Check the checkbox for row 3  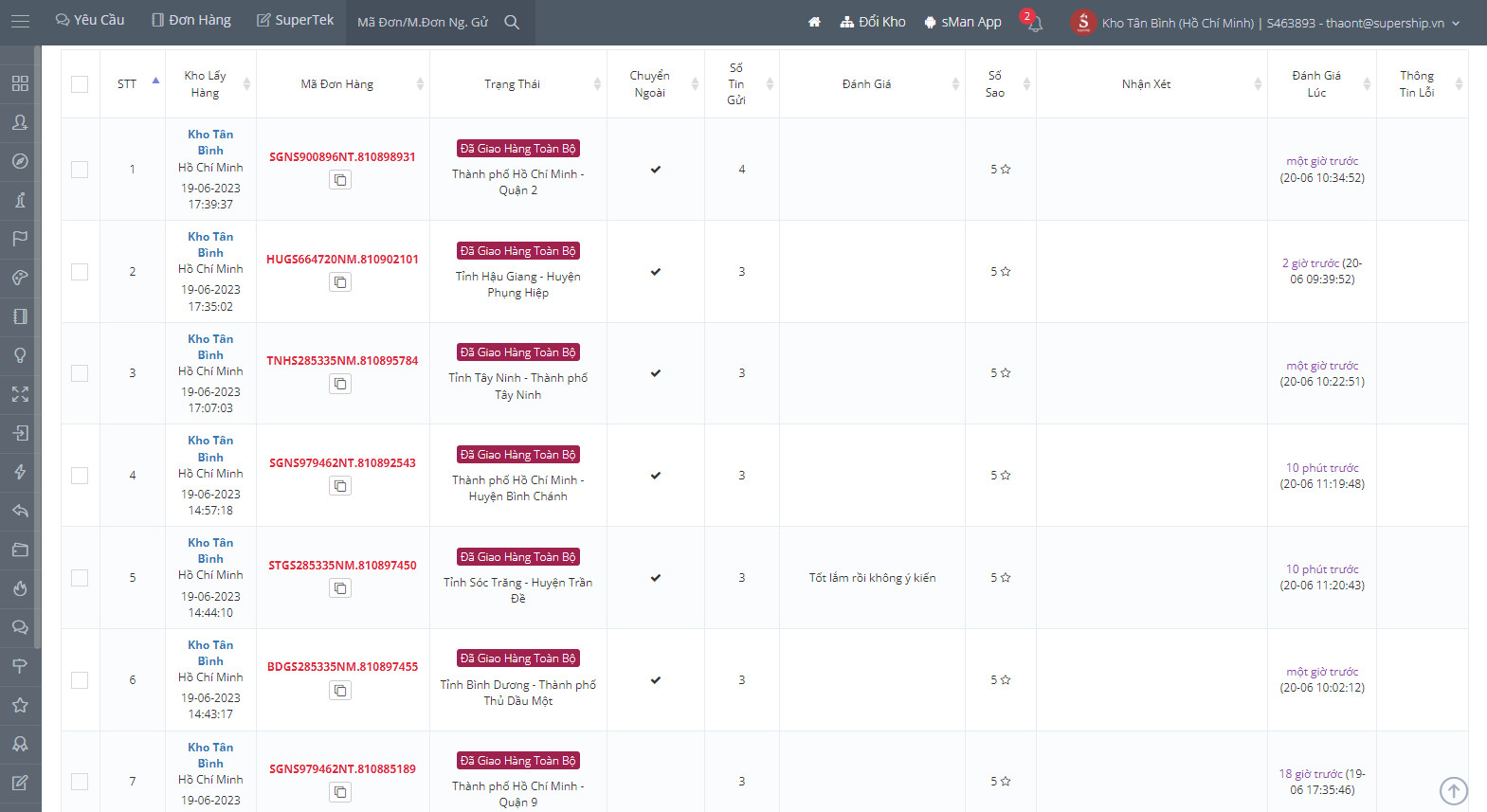coord(80,373)
